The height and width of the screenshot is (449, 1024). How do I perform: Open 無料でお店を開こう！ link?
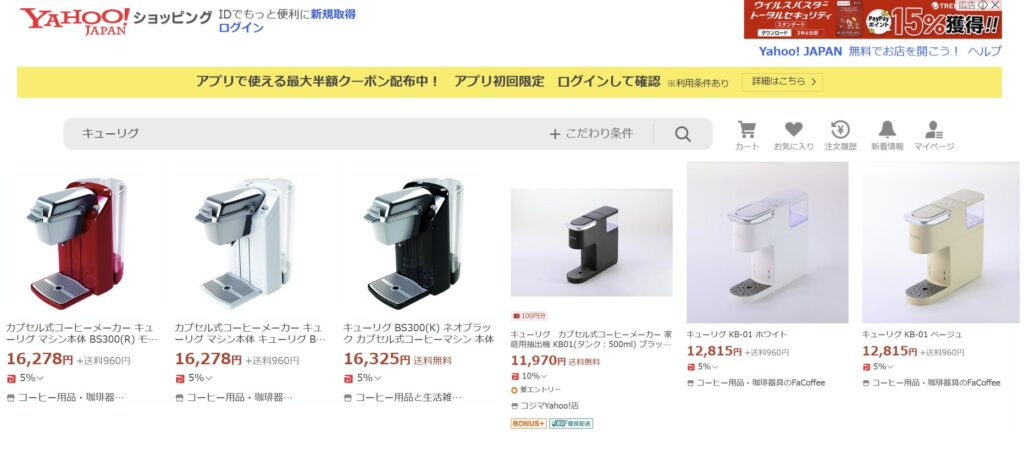coord(904,52)
